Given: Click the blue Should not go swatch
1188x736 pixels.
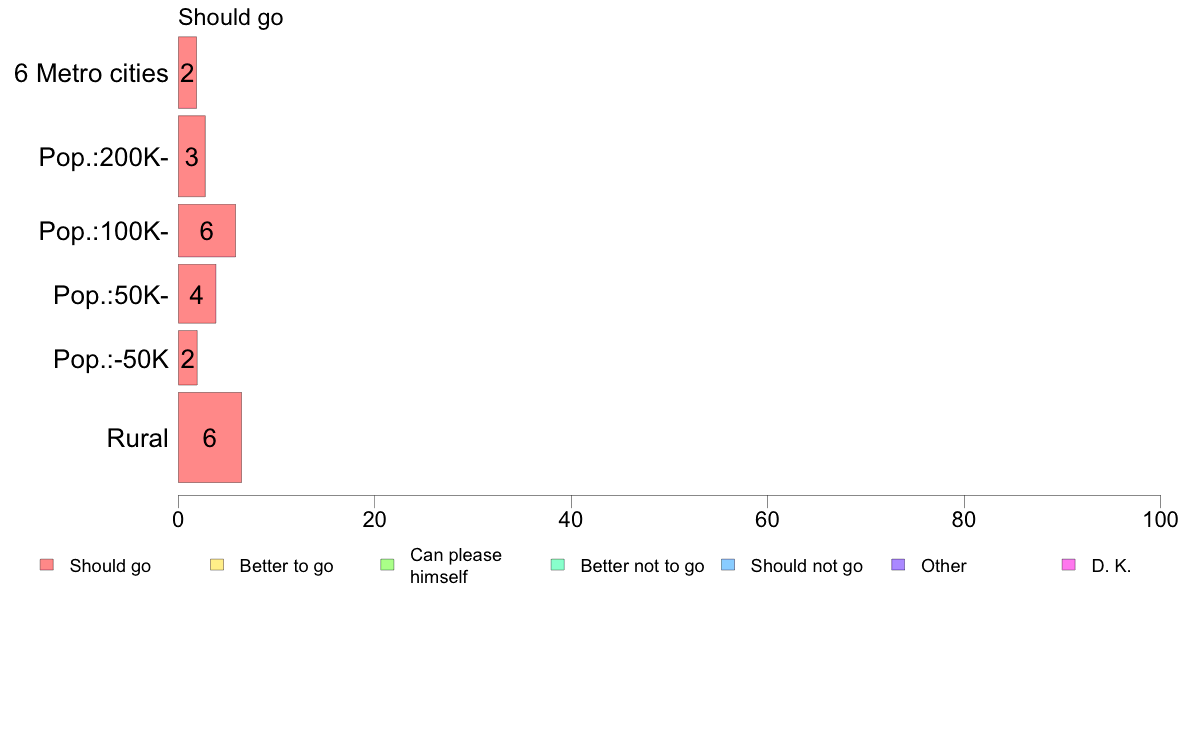Looking at the screenshot, I should pos(728,565).
